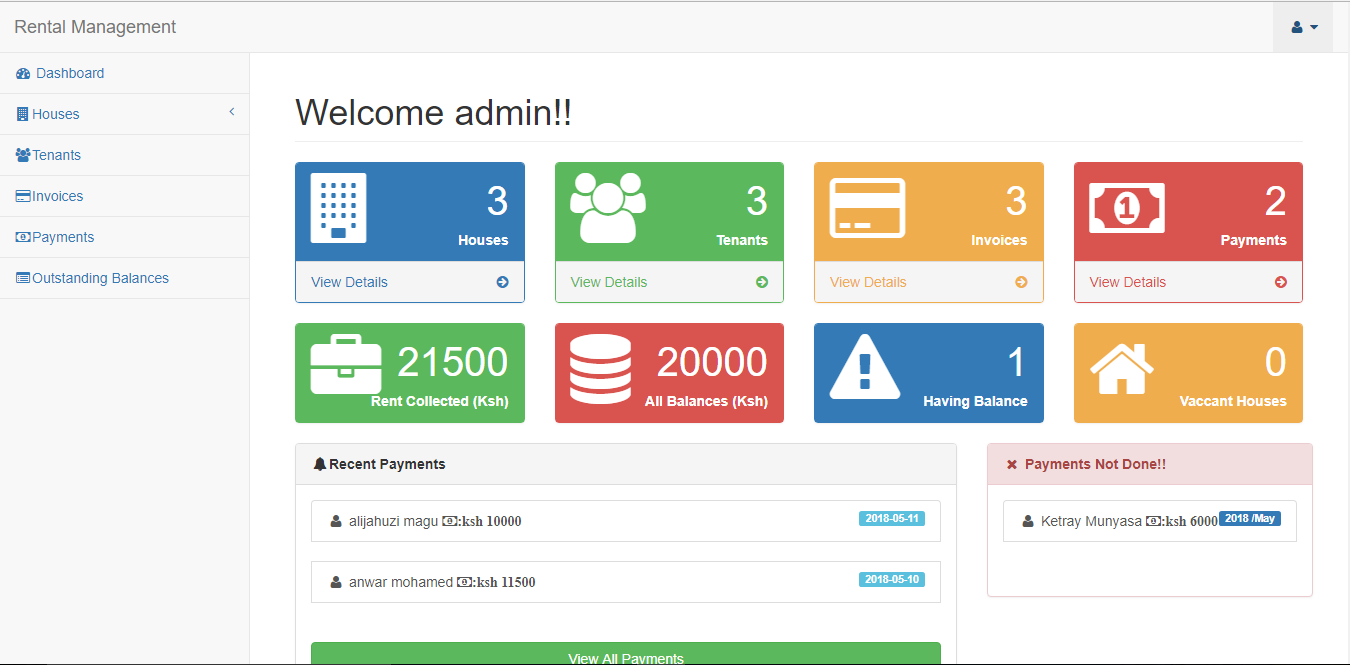Click the Having Balance label
This screenshot has height=665, width=1350.
[975, 401]
